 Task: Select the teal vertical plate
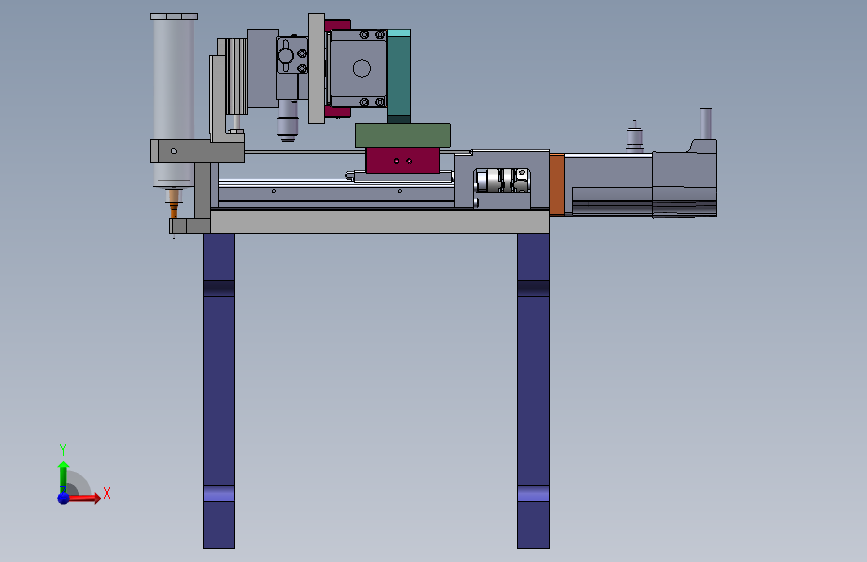click(x=399, y=76)
